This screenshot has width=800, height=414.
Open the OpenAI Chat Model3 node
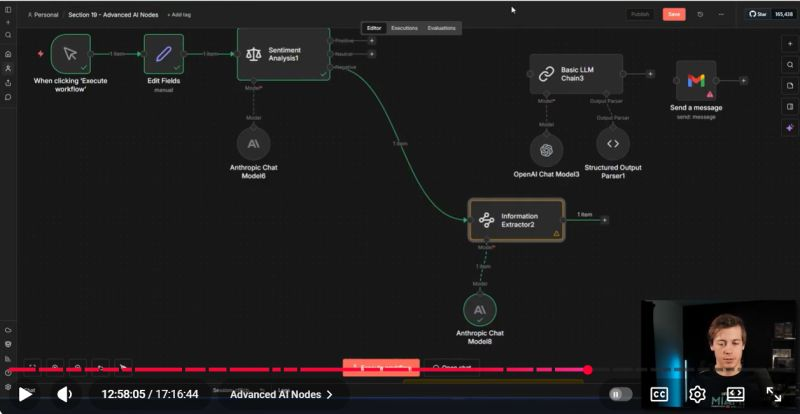pyautogui.click(x=546, y=150)
